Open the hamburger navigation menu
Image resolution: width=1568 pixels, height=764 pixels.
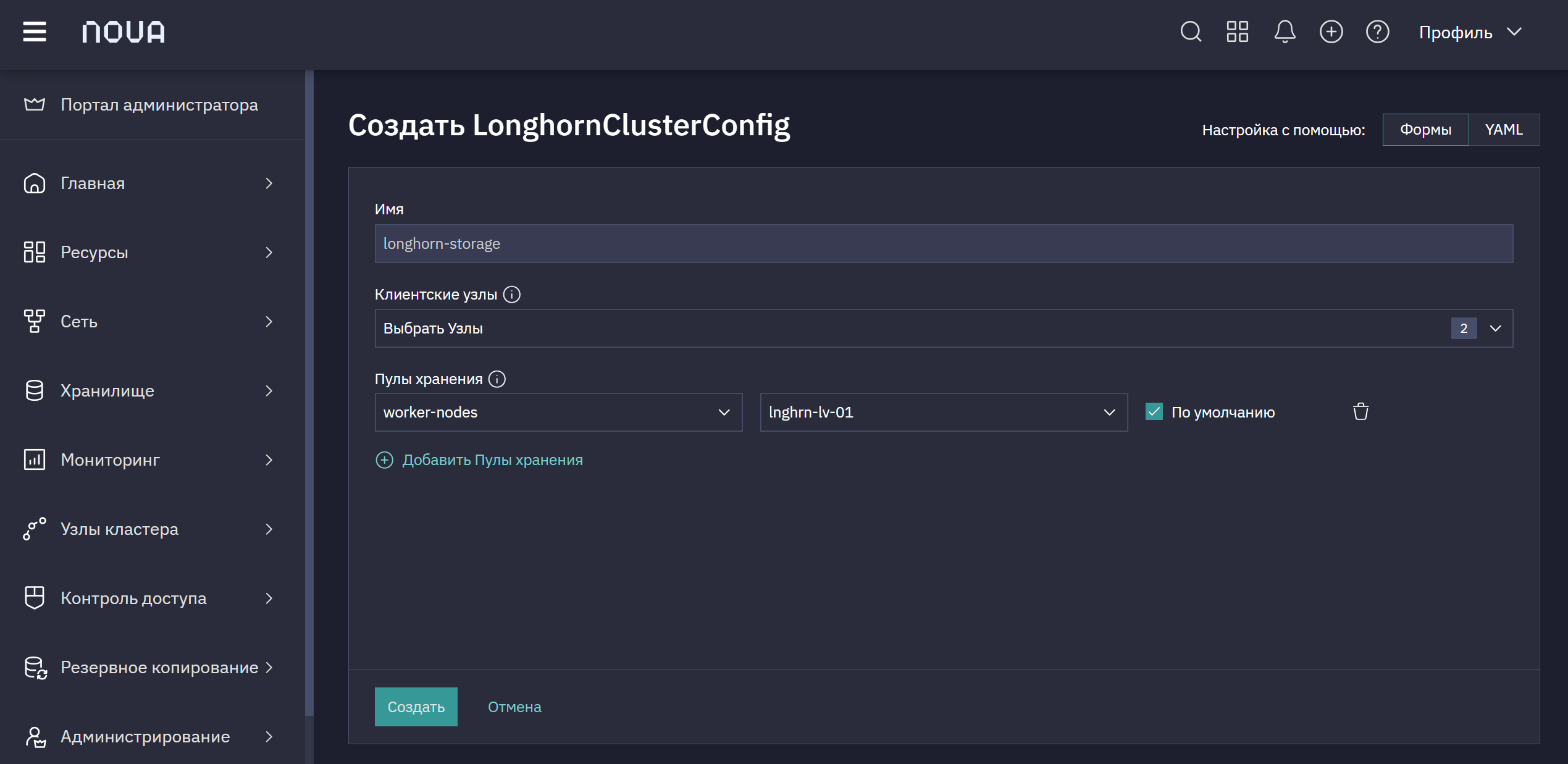tap(35, 31)
